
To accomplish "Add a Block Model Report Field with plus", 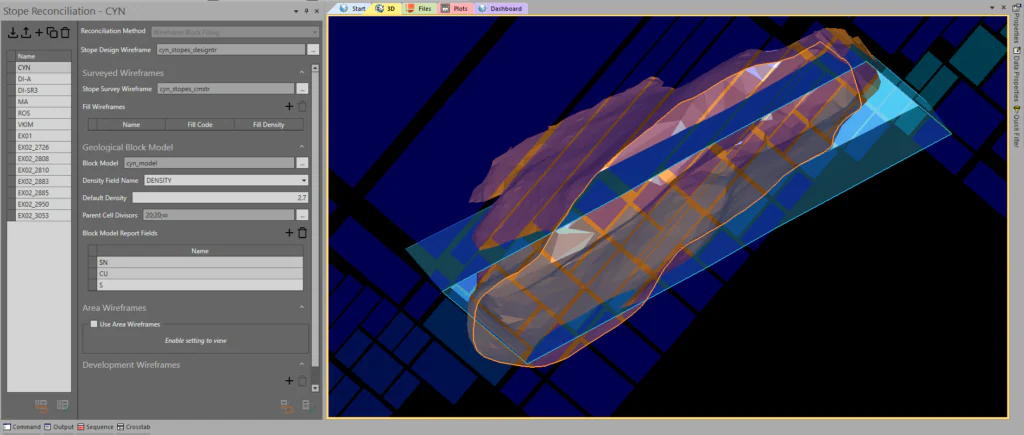I will (289, 233).
